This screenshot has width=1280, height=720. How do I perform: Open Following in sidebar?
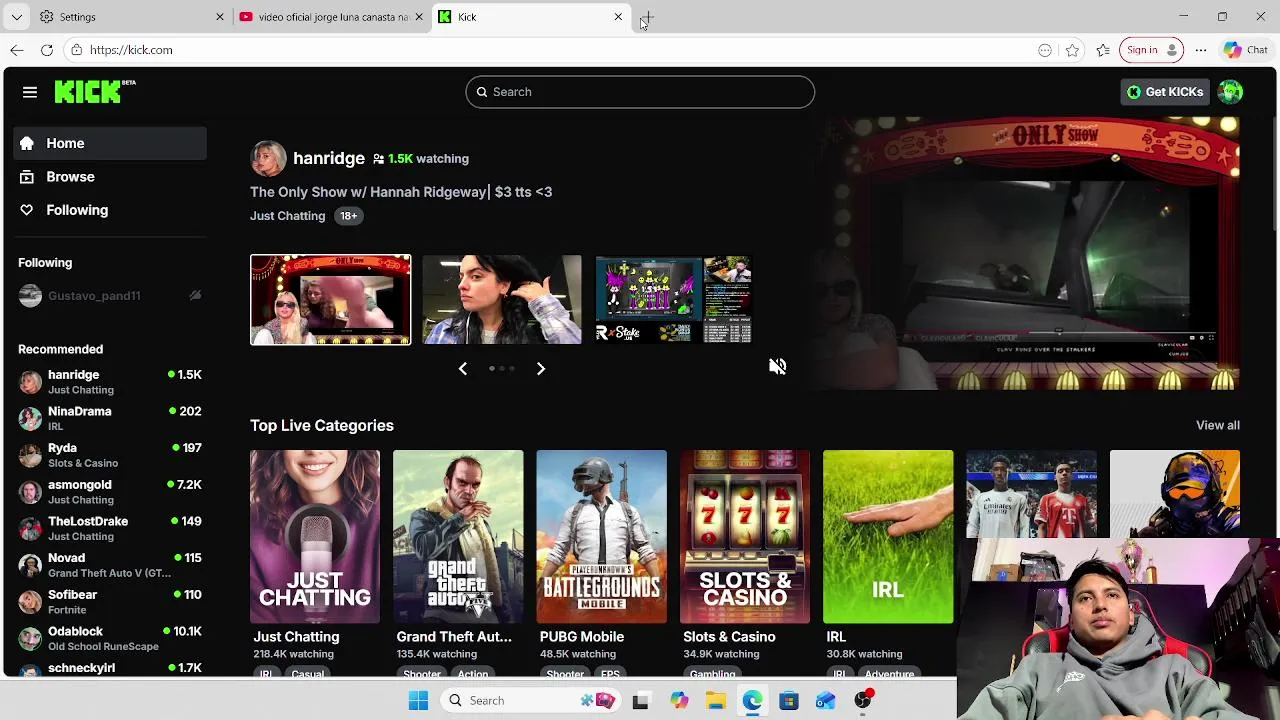110,210
